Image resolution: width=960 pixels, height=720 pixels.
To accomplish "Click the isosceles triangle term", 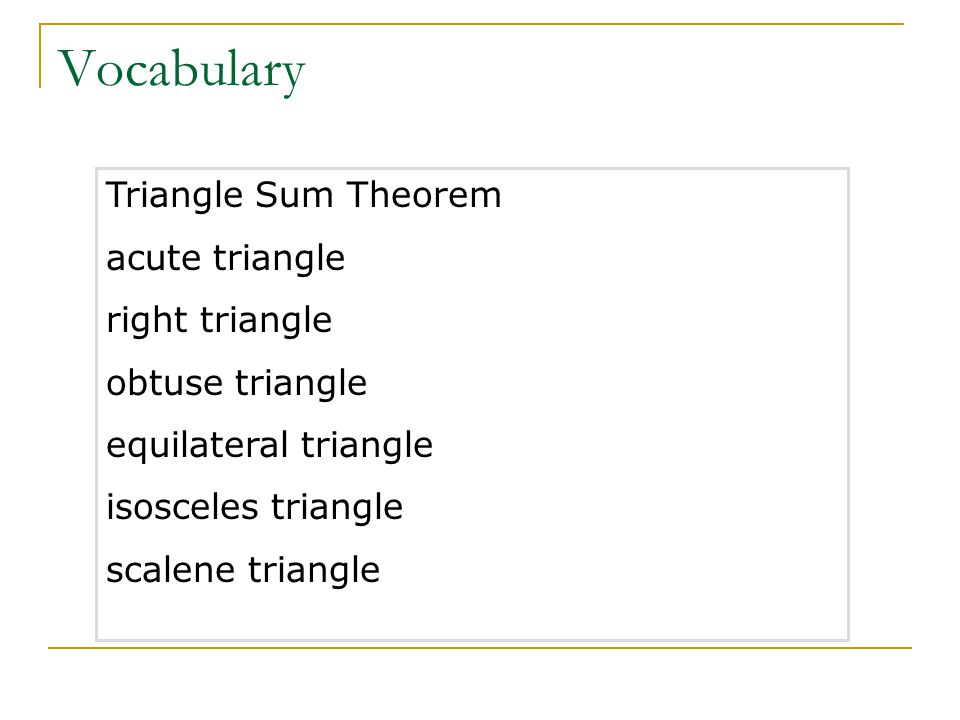I will click(255, 508).
